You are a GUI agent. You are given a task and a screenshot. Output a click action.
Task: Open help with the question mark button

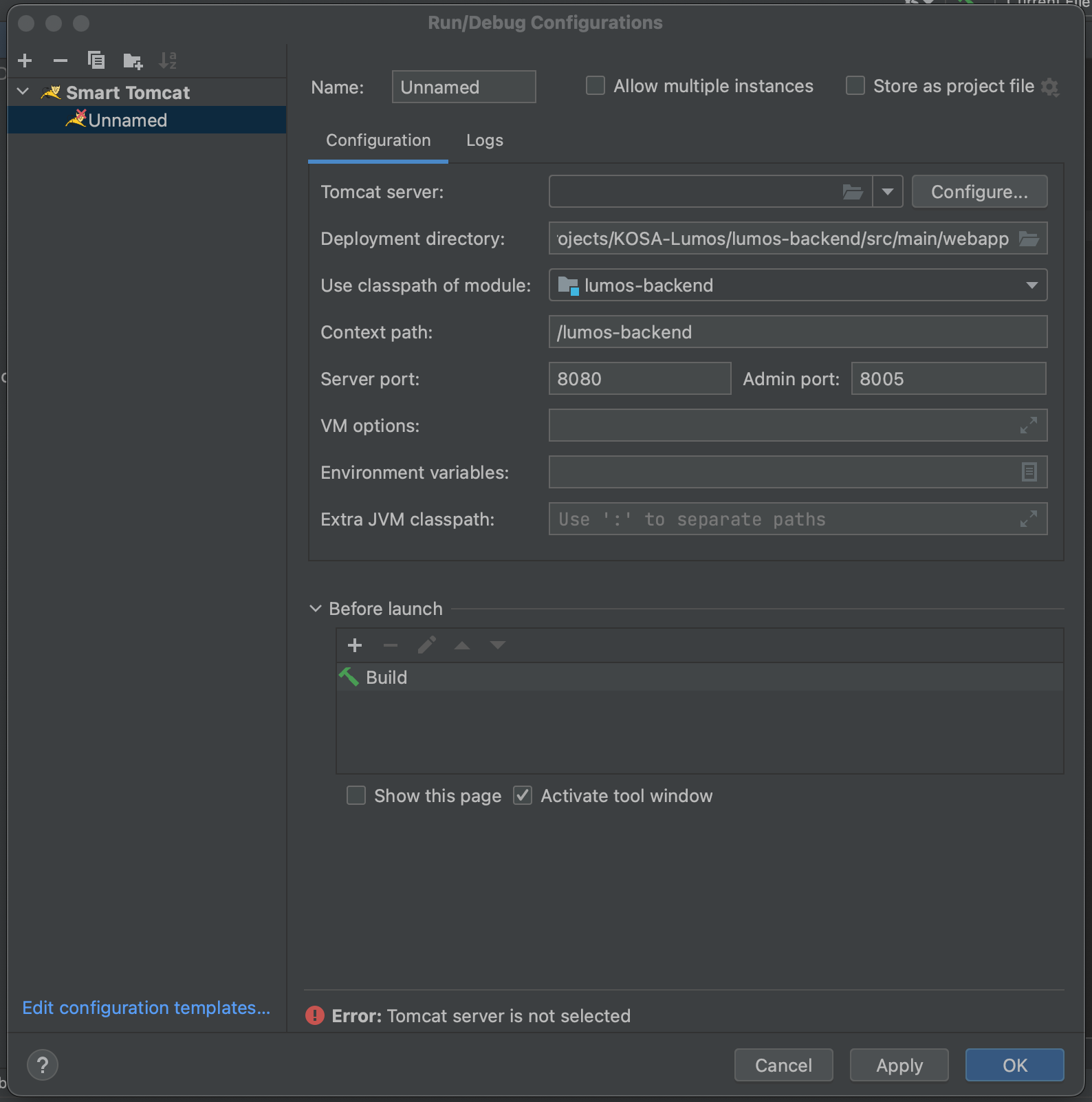(x=43, y=1066)
